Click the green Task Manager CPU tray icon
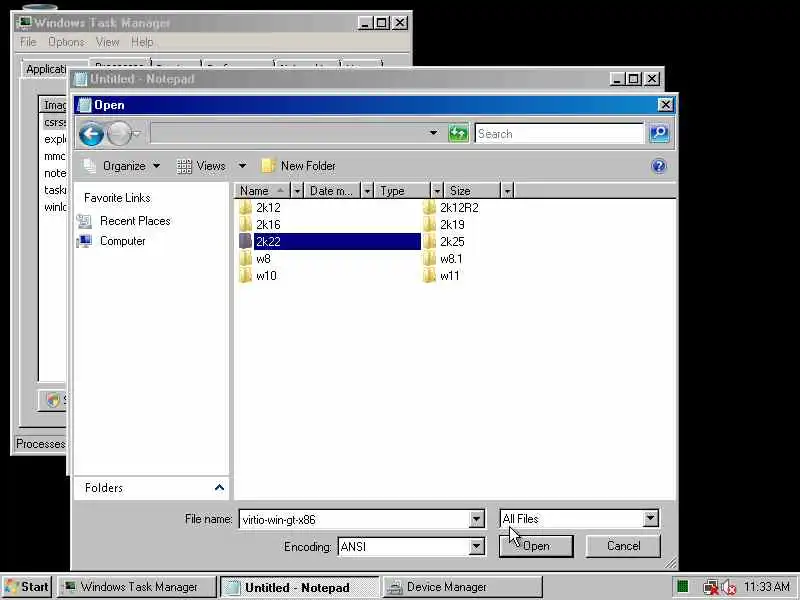 (683, 587)
